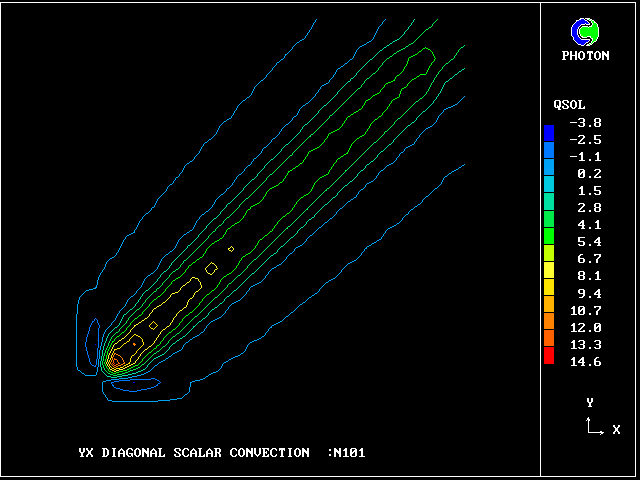This screenshot has height=480, width=640.
Task: Click the red swatch at legend bottom
Action: click(x=549, y=359)
